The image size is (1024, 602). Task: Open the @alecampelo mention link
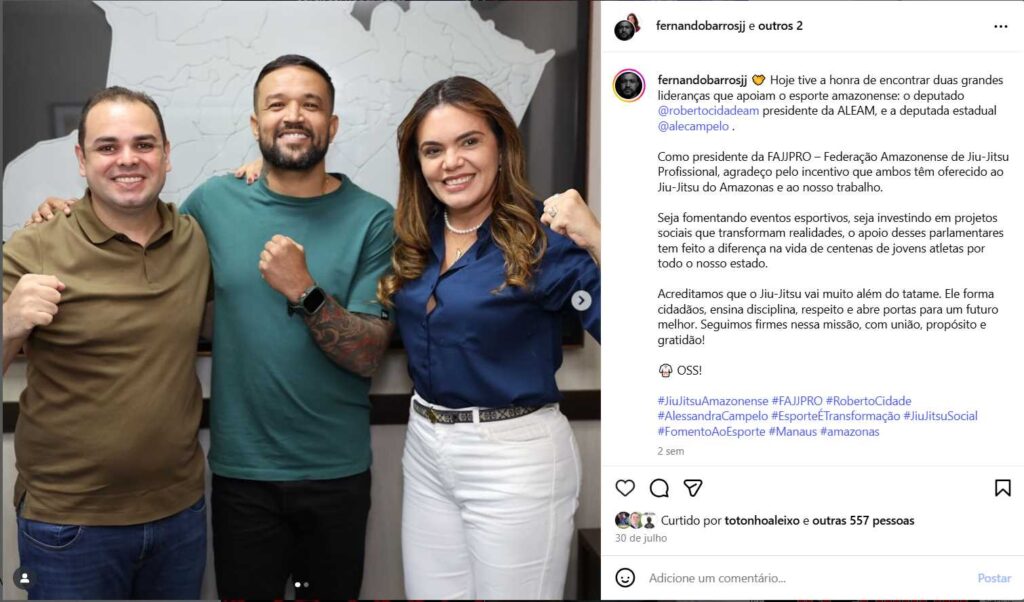[x=693, y=127]
